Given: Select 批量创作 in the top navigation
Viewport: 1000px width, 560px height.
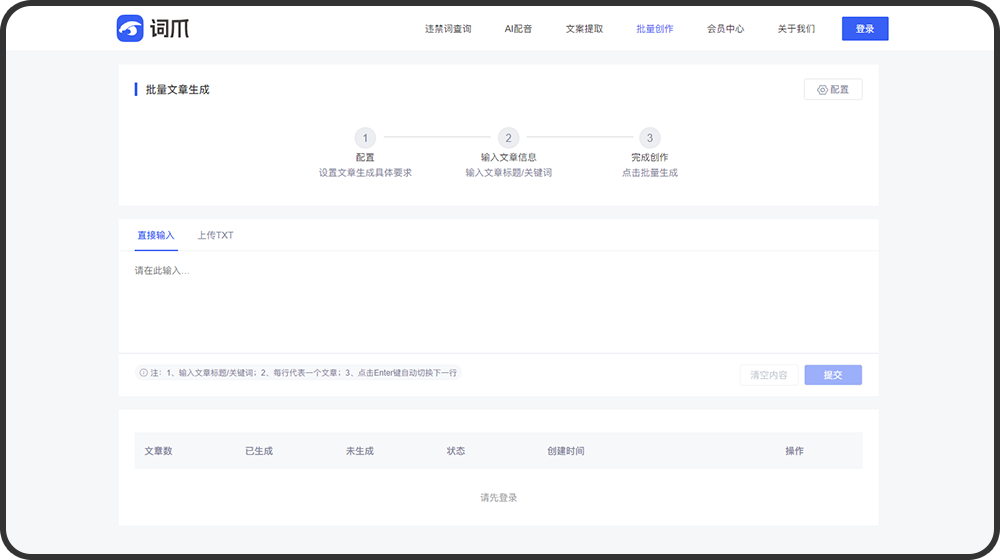Looking at the screenshot, I should point(655,29).
